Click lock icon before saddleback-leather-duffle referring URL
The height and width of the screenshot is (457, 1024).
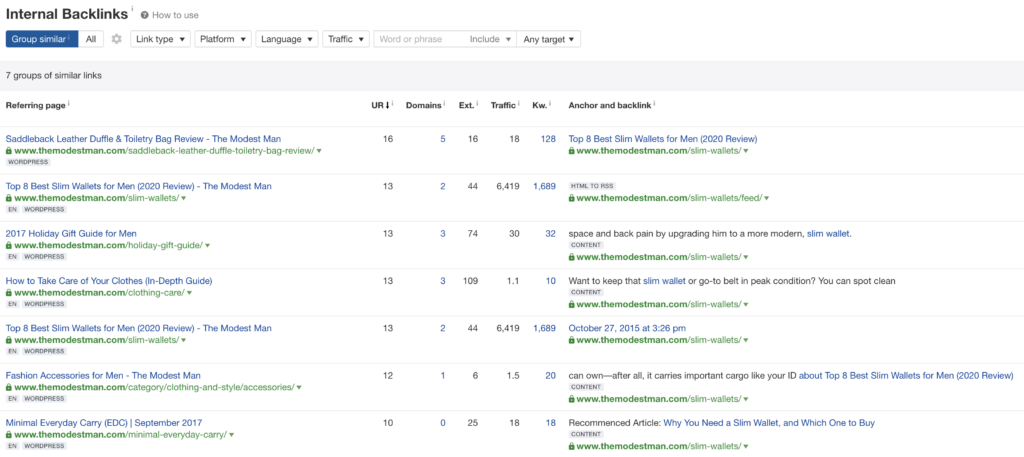coord(8,151)
